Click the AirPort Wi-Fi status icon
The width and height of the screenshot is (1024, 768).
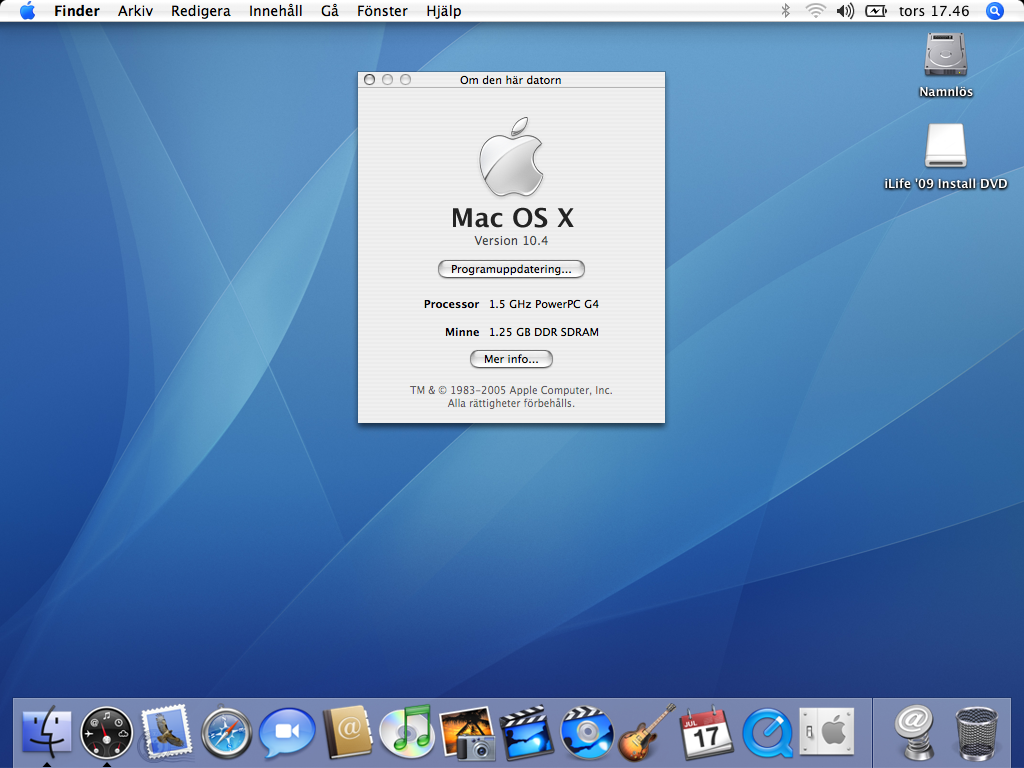point(816,10)
